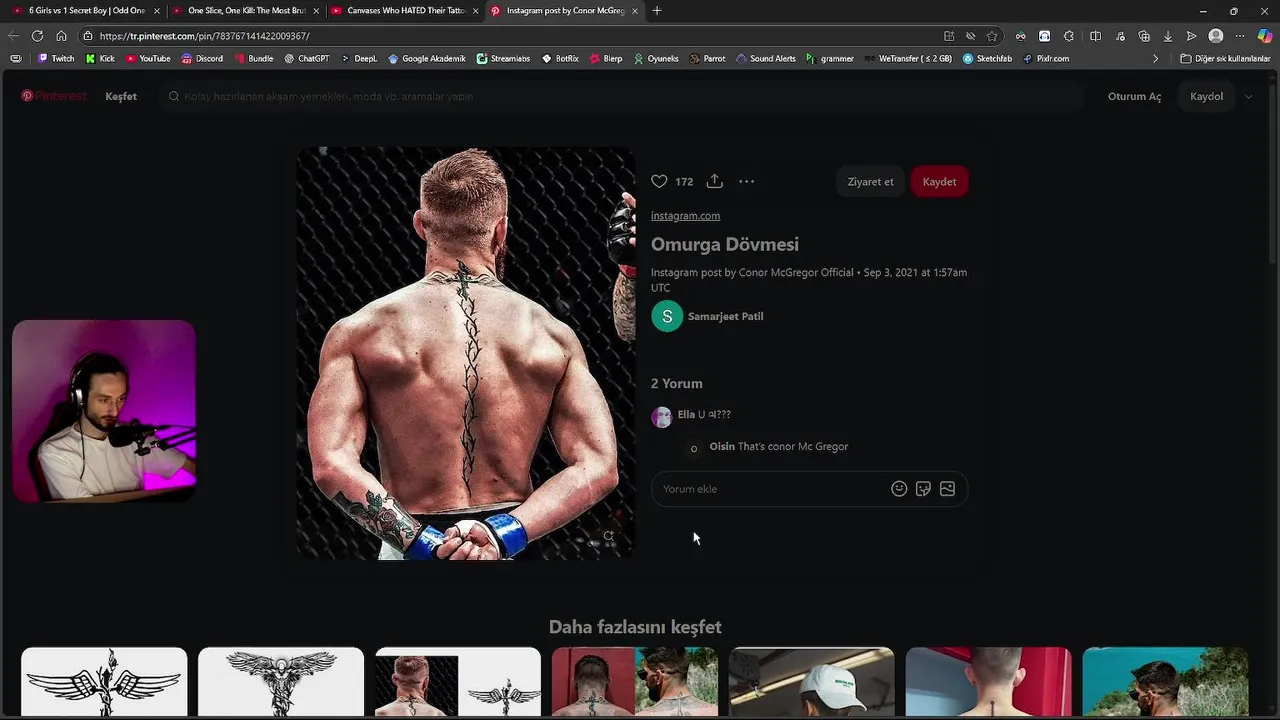Open the WeTransfer bookmark
1280x720 pixels.
tap(908, 59)
